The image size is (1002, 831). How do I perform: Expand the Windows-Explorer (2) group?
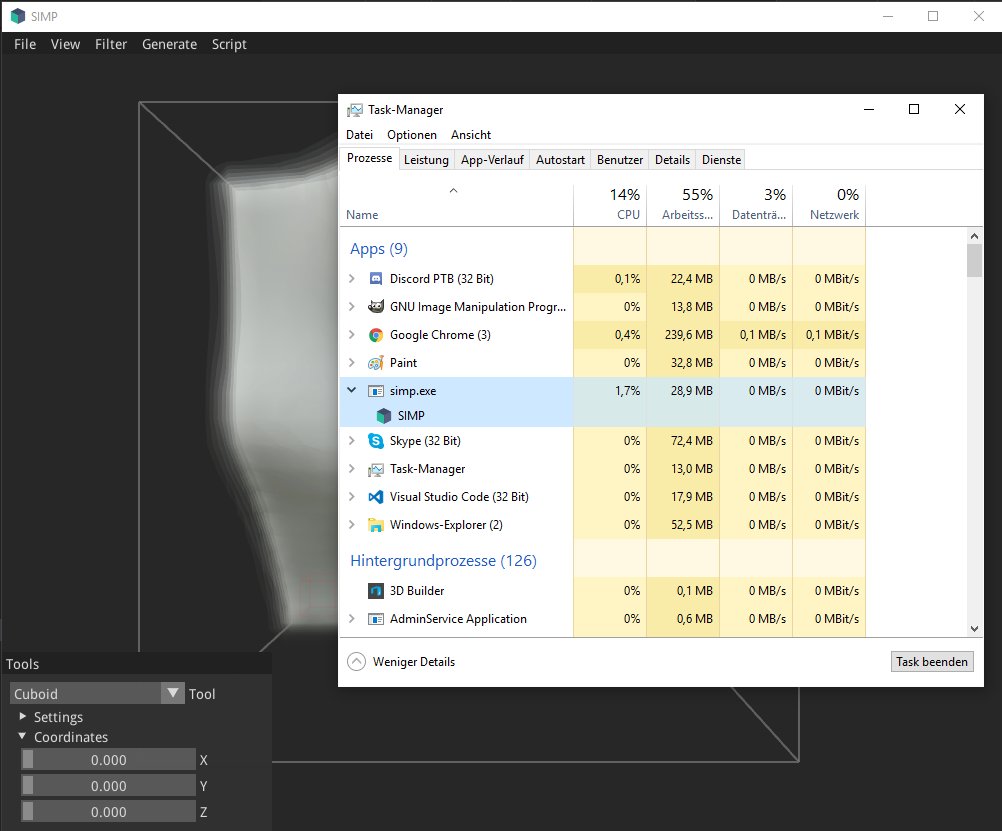351,525
